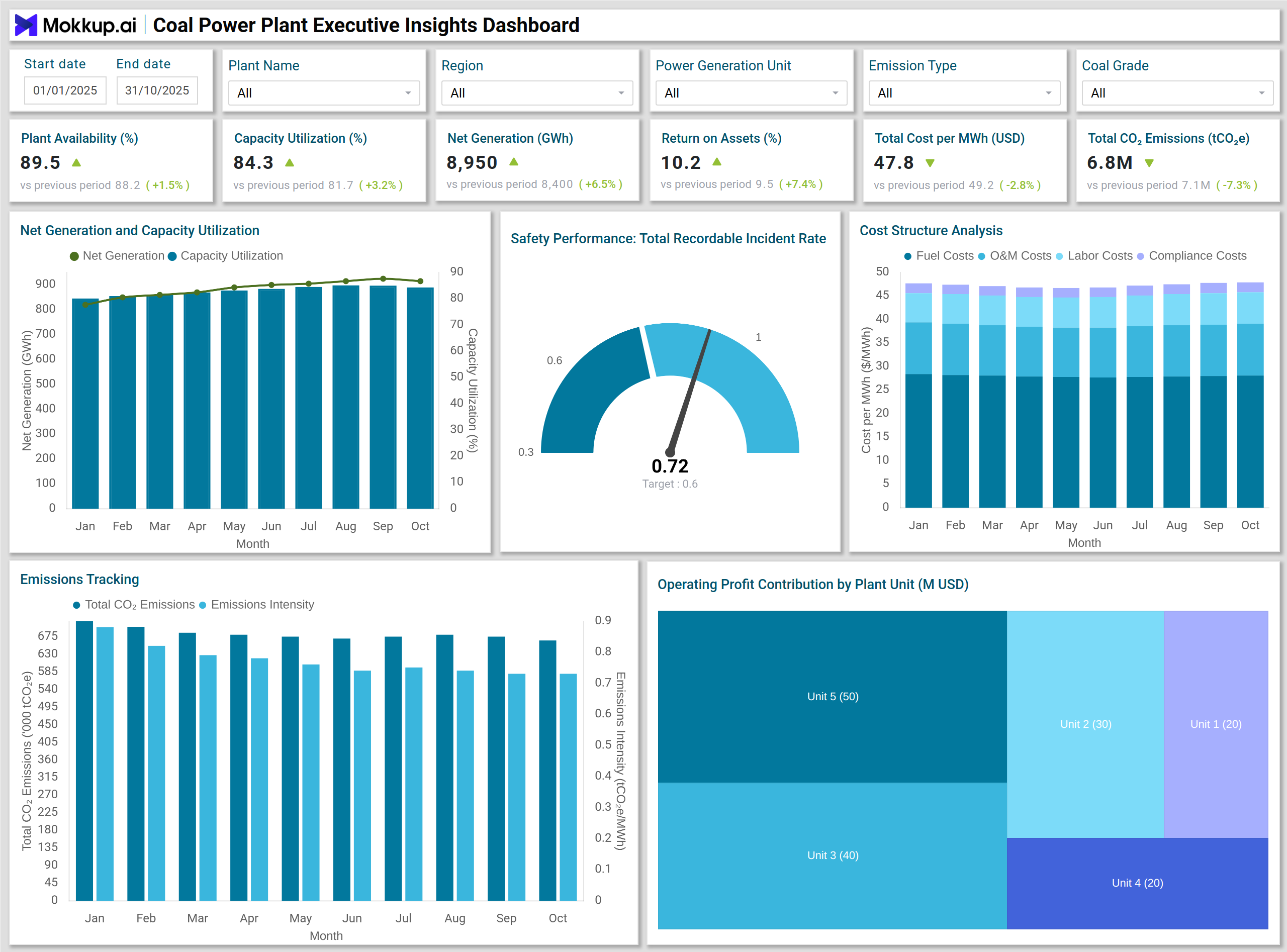Image resolution: width=1287 pixels, height=952 pixels.
Task: Click Oct stacked bar in Cost Structure
Action: click(x=1250, y=395)
